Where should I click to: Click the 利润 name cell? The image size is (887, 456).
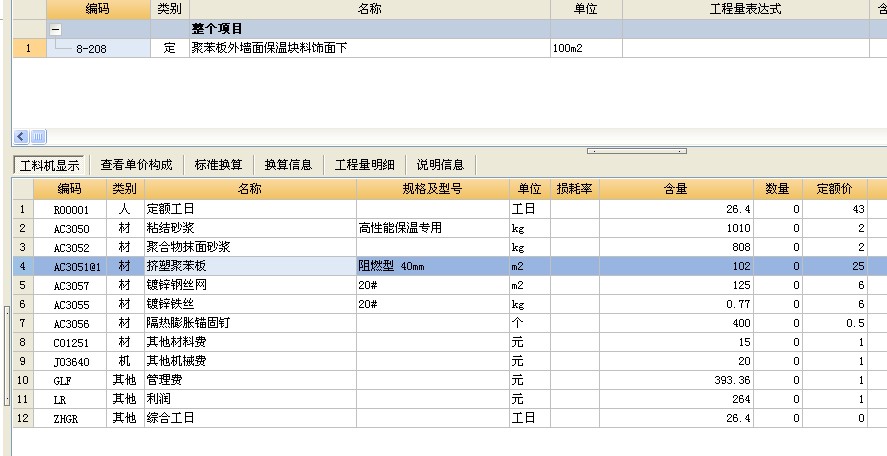coord(250,399)
